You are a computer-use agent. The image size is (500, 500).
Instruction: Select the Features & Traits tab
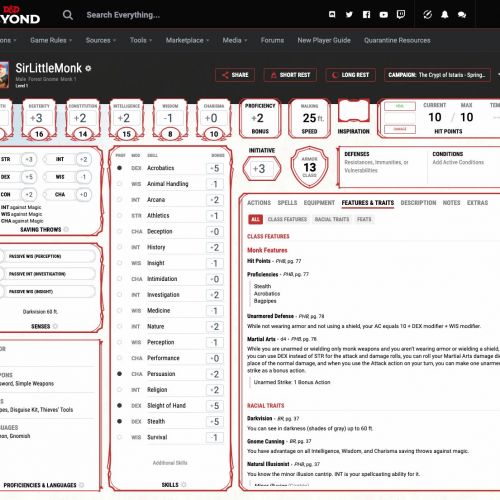[368, 203]
